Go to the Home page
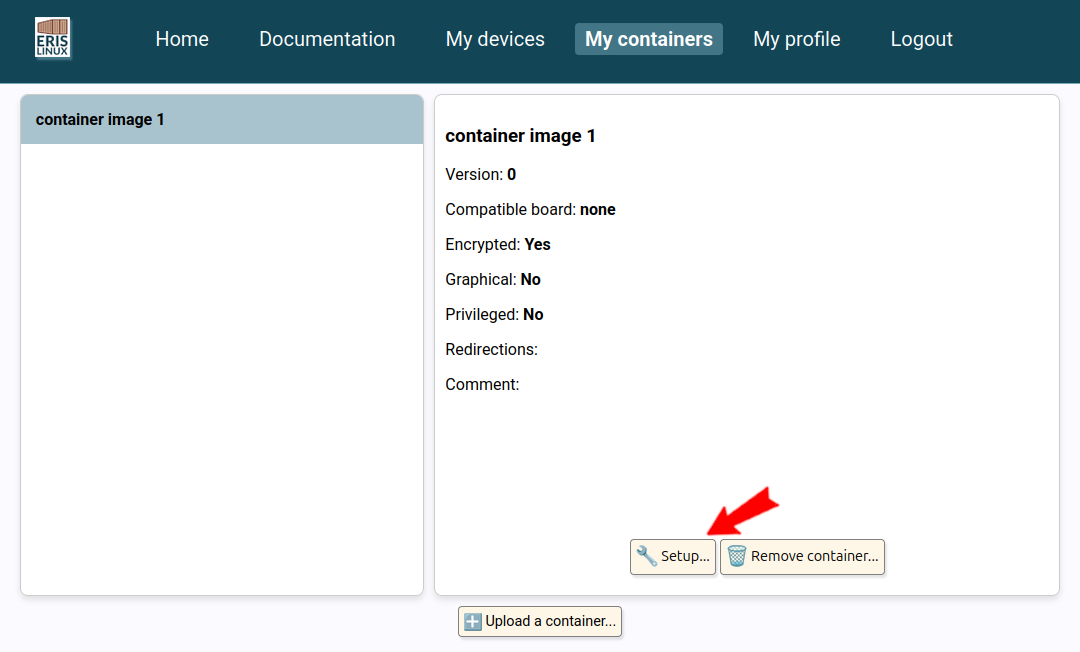The width and height of the screenshot is (1080, 652). click(x=182, y=39)
